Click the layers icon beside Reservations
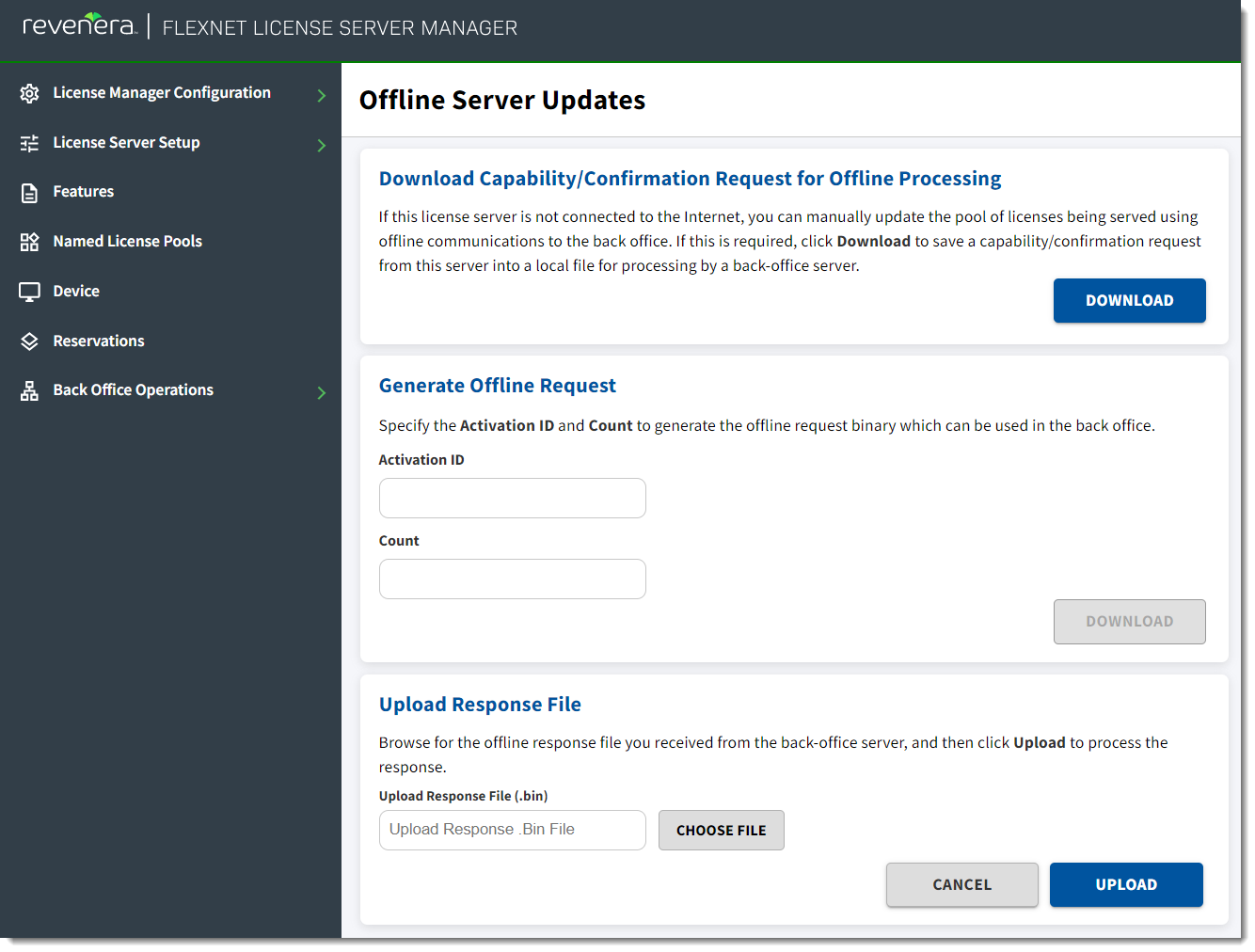Screen dimensions: 1255x952 tap(29, 341)
